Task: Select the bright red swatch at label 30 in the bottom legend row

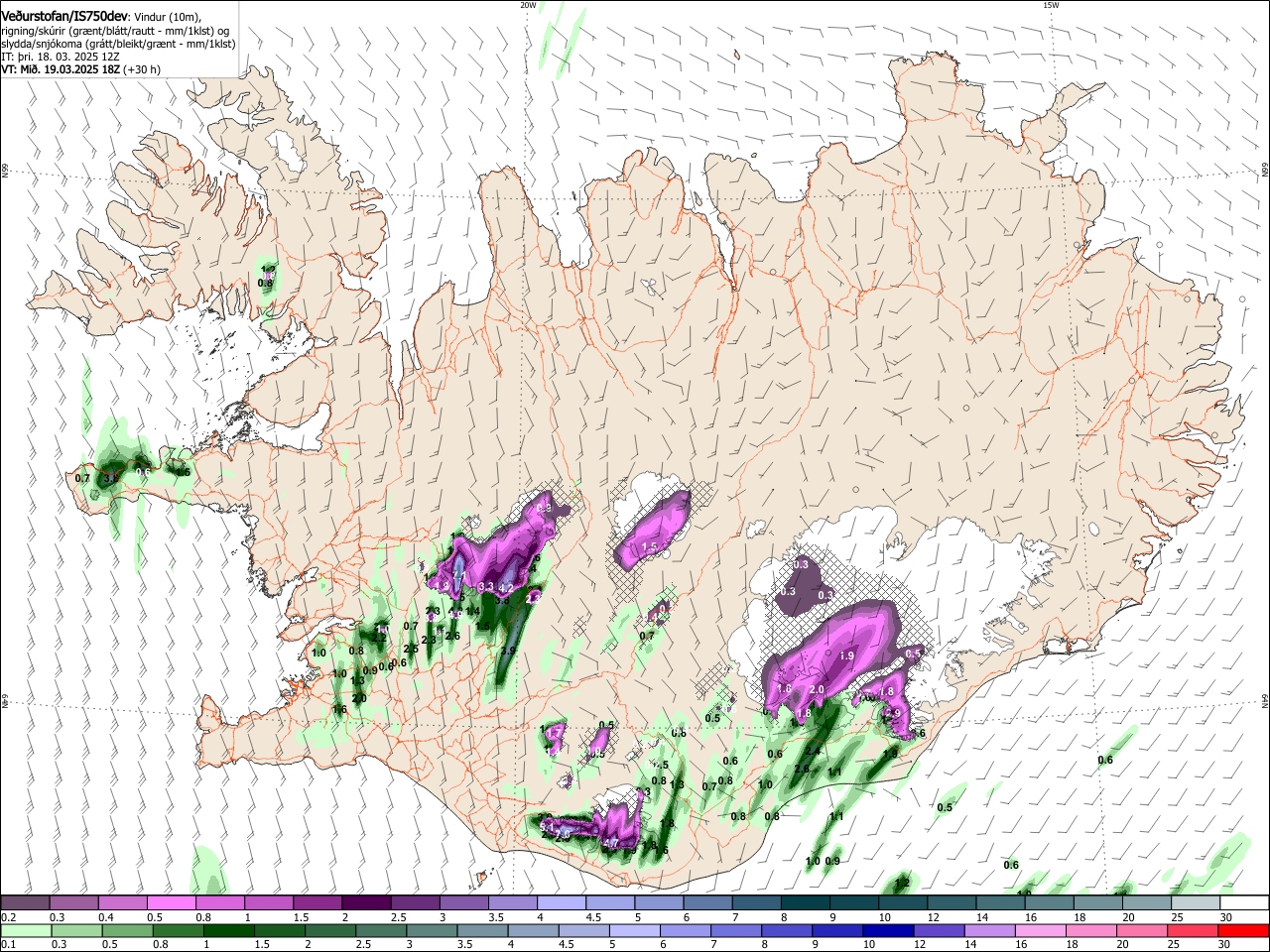Action: tap(1243, 930)
